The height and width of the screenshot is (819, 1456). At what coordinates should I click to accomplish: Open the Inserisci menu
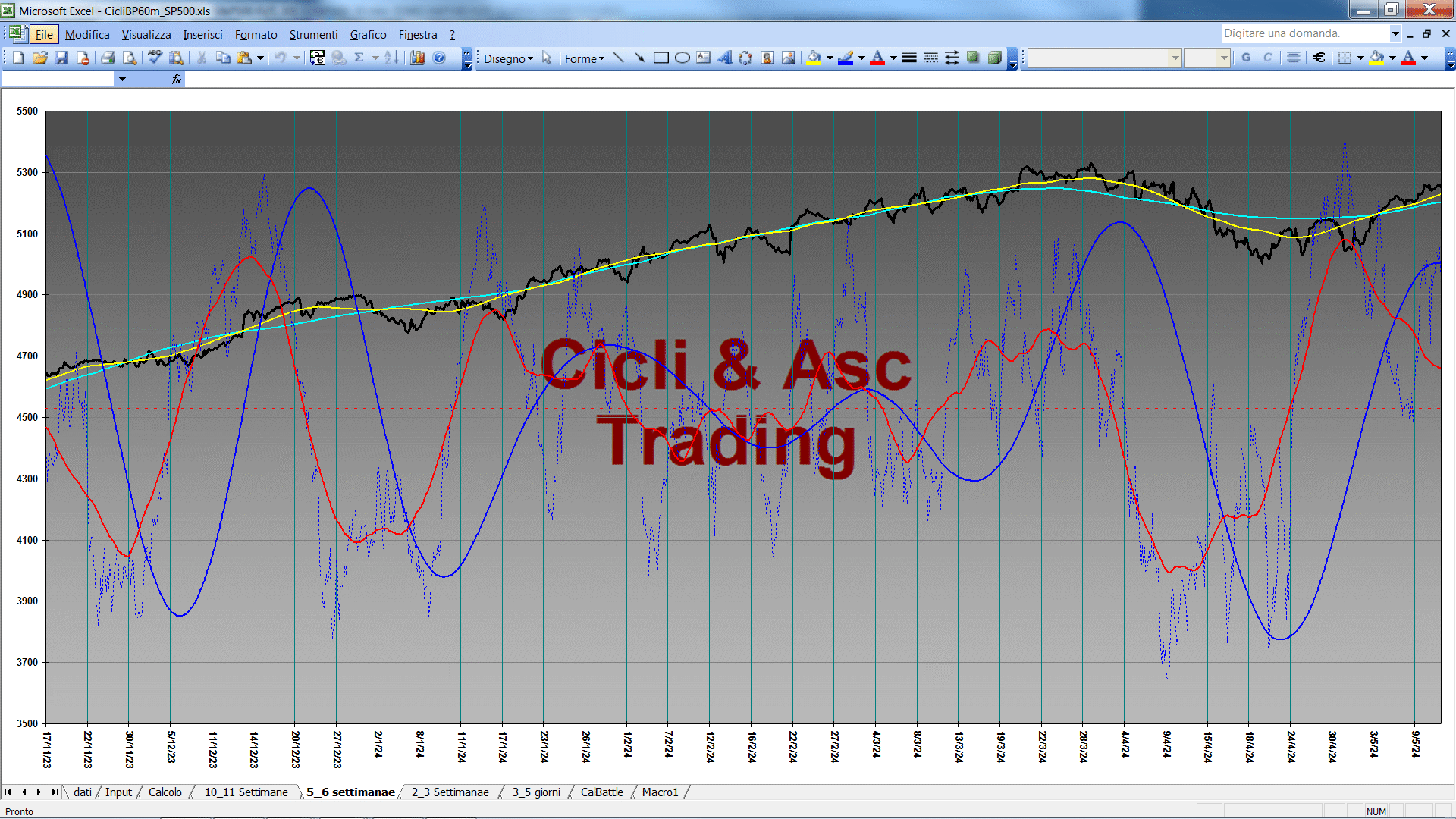click(202, 34)
